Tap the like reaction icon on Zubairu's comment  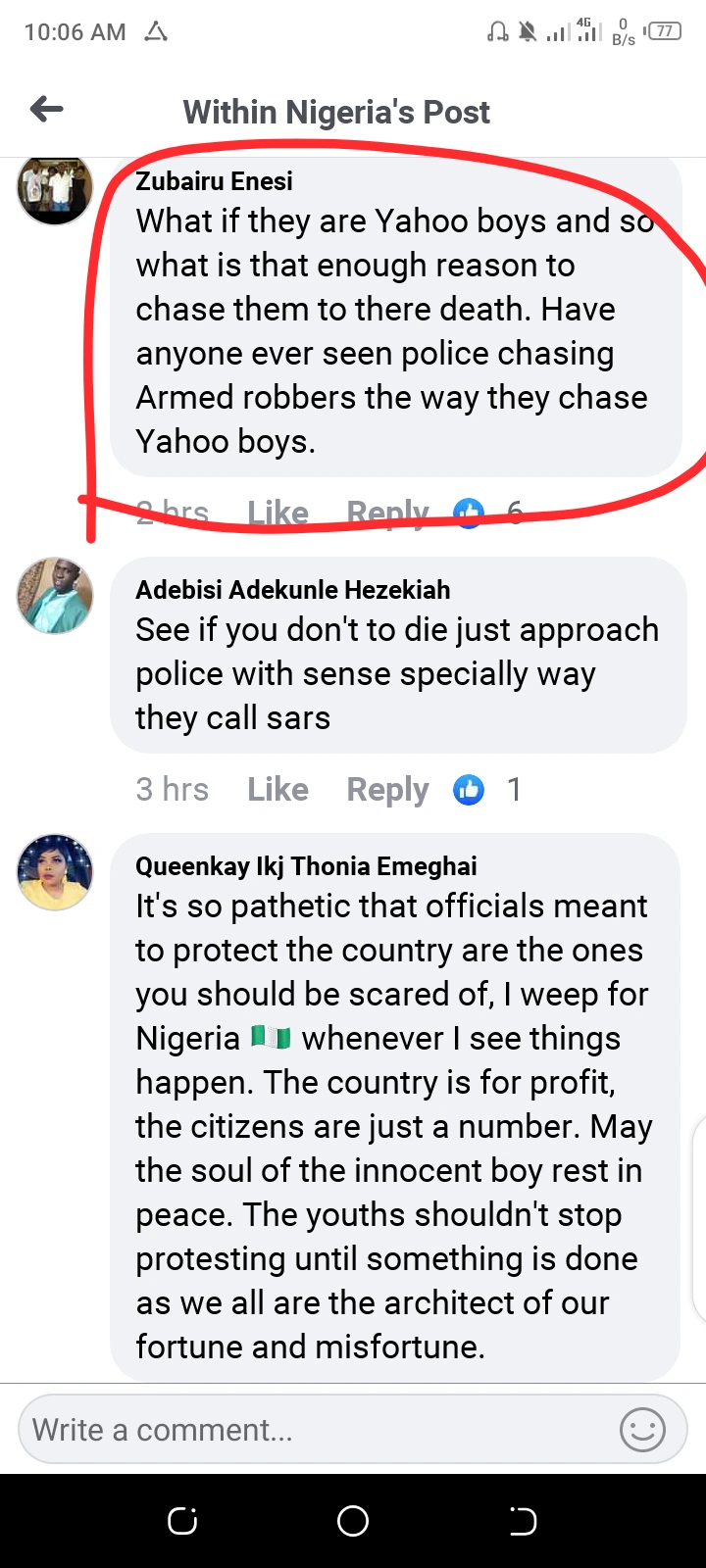[x=469, y=512]
